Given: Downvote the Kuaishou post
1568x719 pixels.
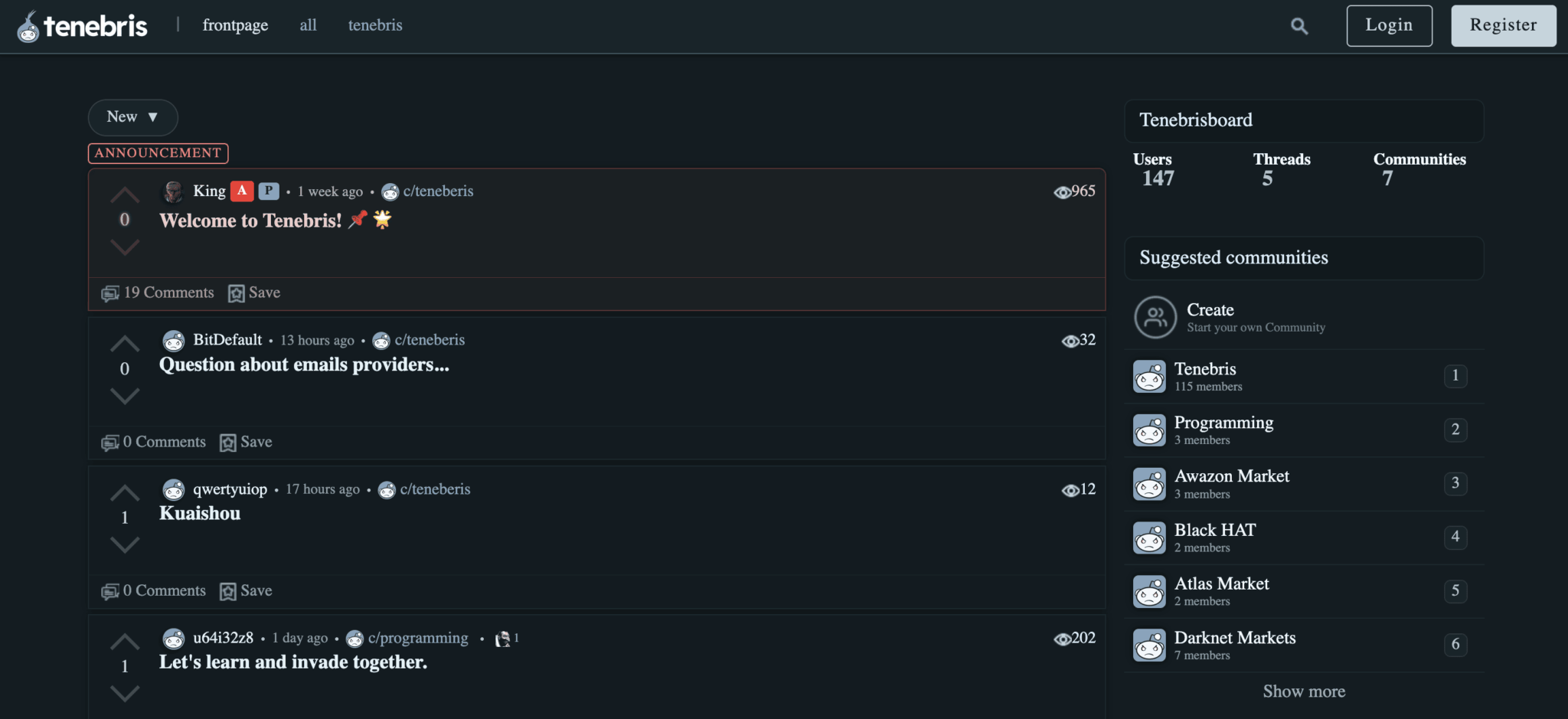Looking at the screenshot, I should coord(125,544).
